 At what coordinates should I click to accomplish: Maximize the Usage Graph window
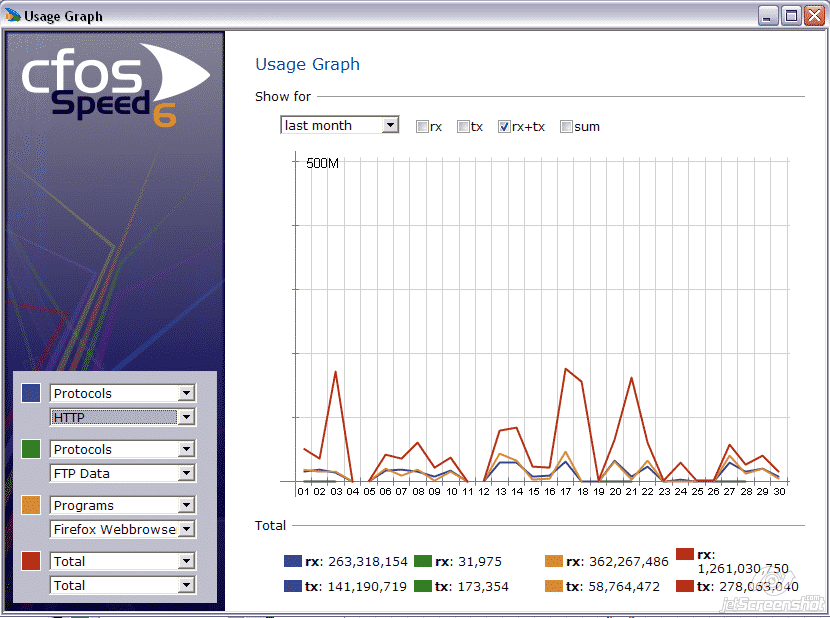pos(791,16)
